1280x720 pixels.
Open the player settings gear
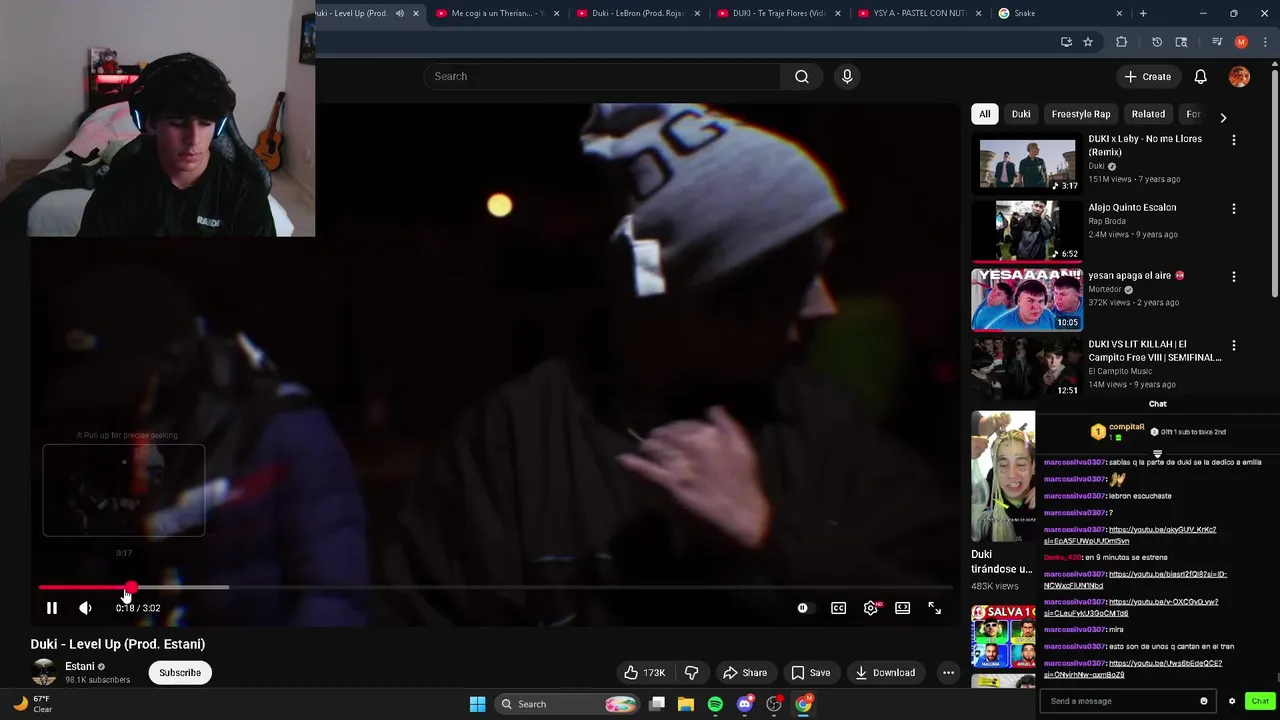(871, 608)
